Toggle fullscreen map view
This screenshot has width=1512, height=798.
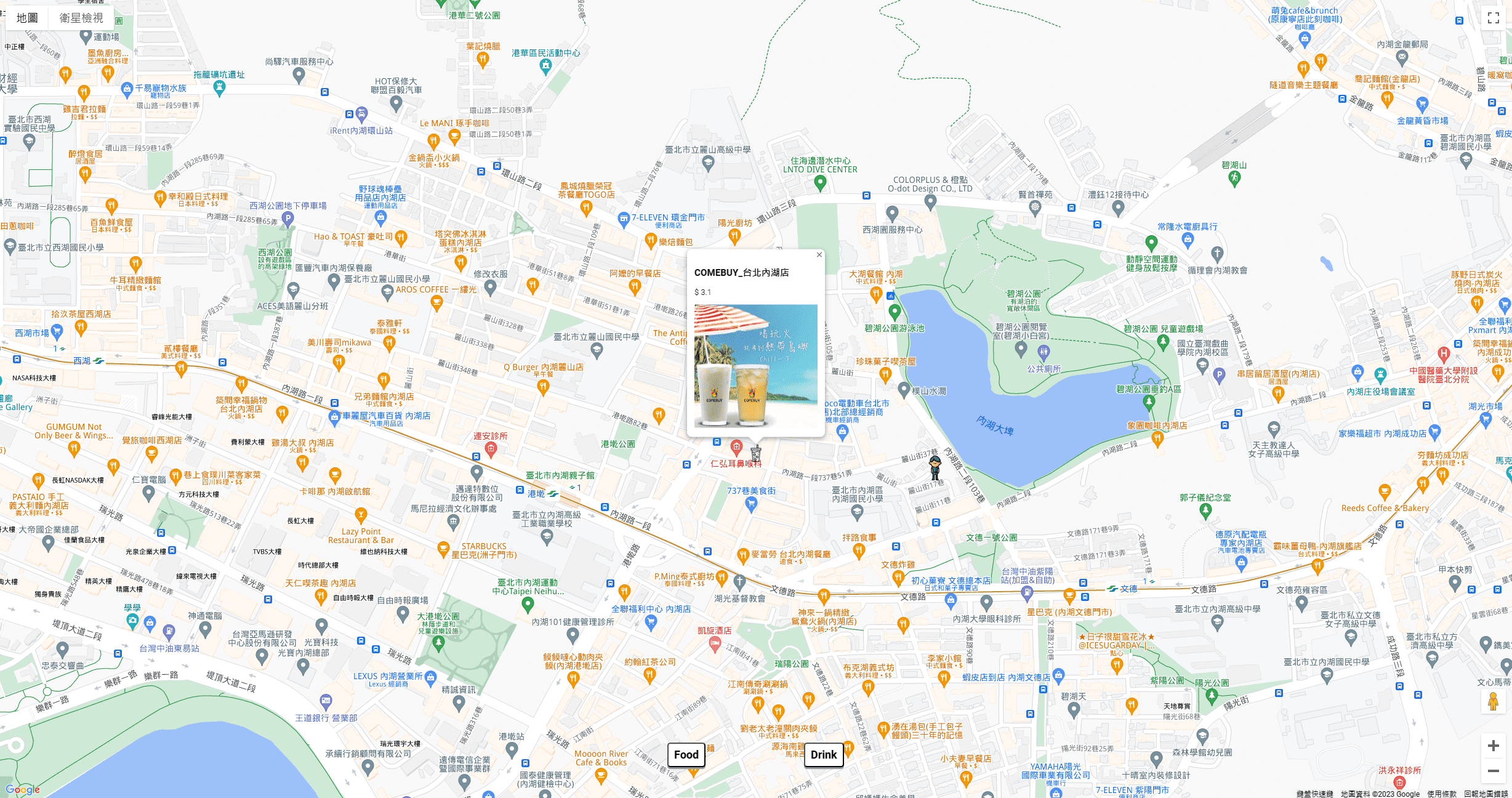tap(1494, 18)
